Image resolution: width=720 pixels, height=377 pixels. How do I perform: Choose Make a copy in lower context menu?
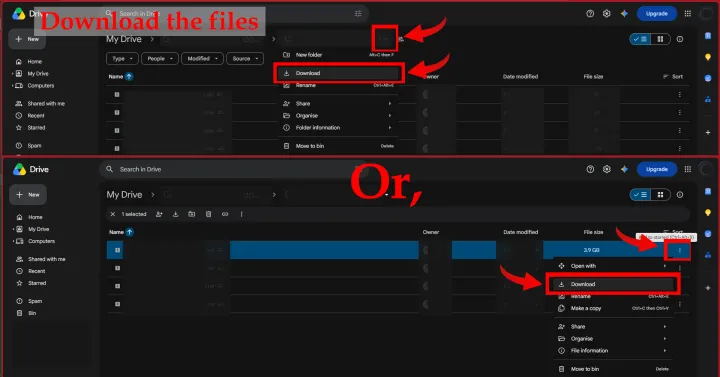613,308
